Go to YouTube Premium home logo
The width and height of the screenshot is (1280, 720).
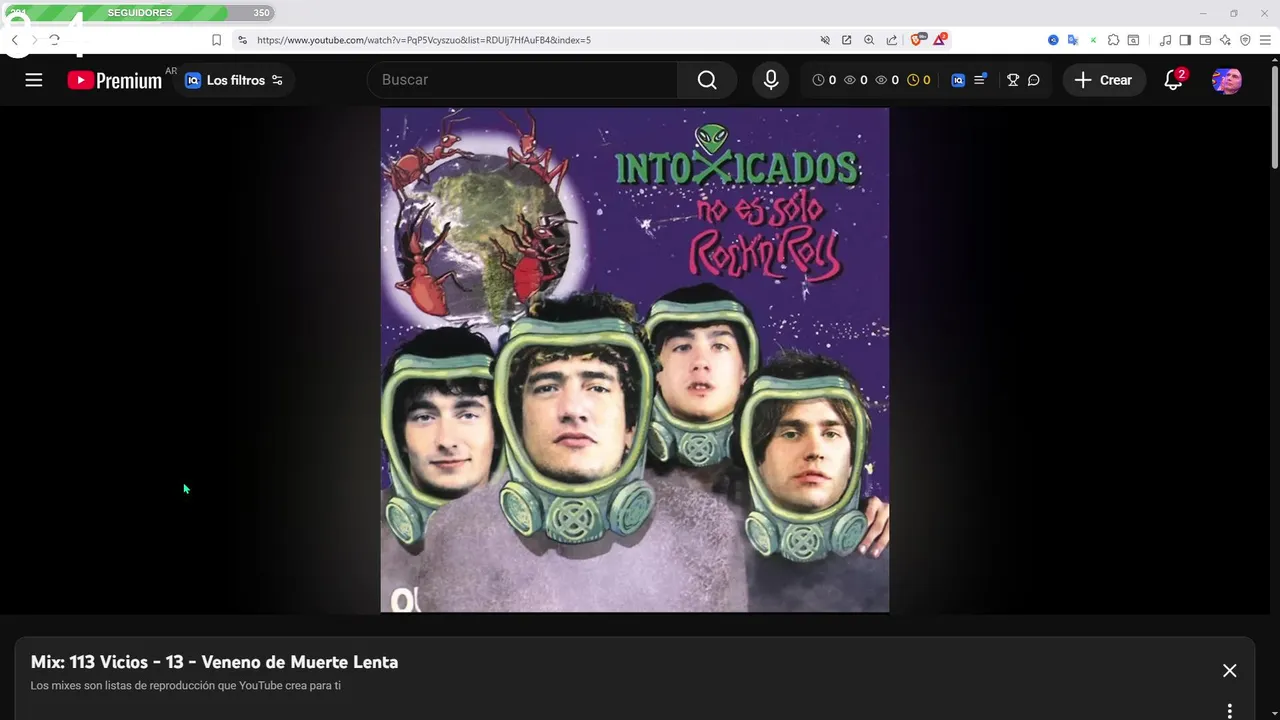114,80
